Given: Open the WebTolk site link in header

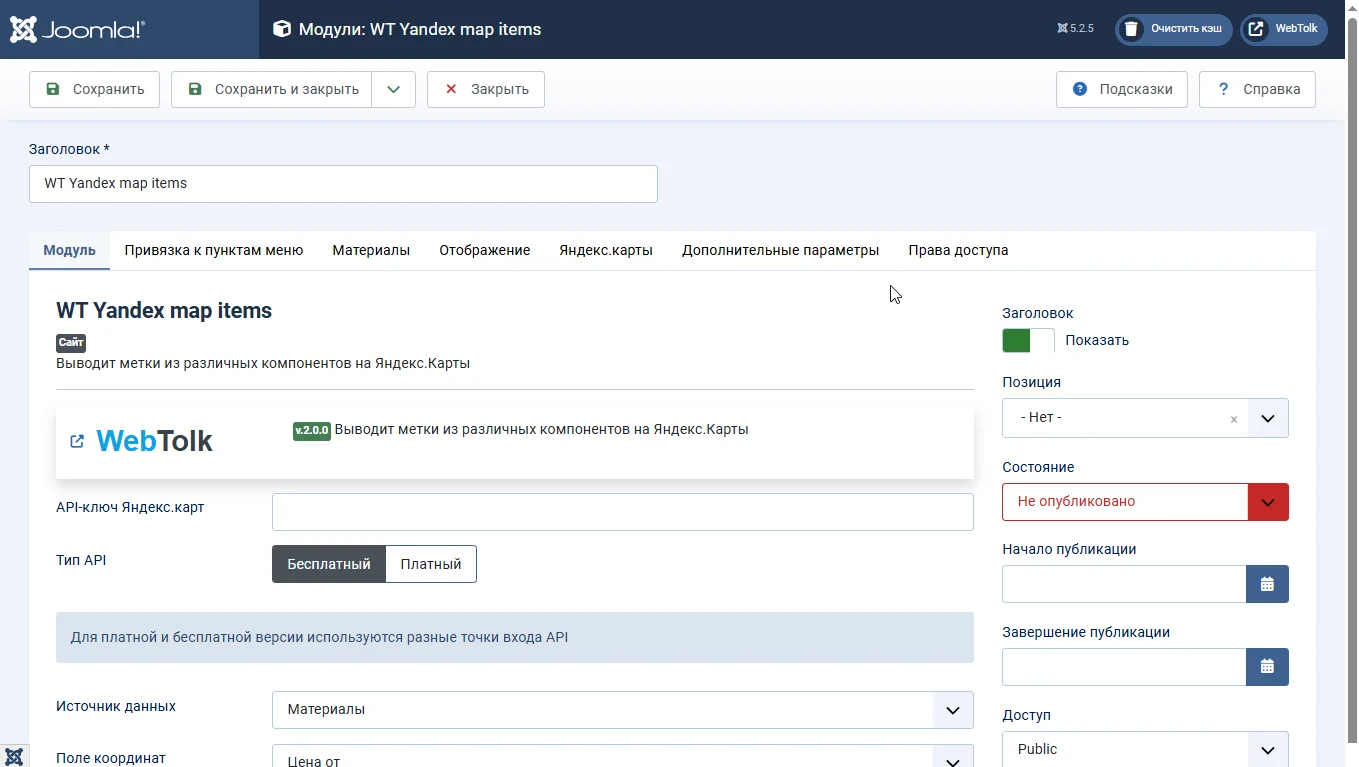Looking at the screenshot, I should click(x=1284, y=29).
